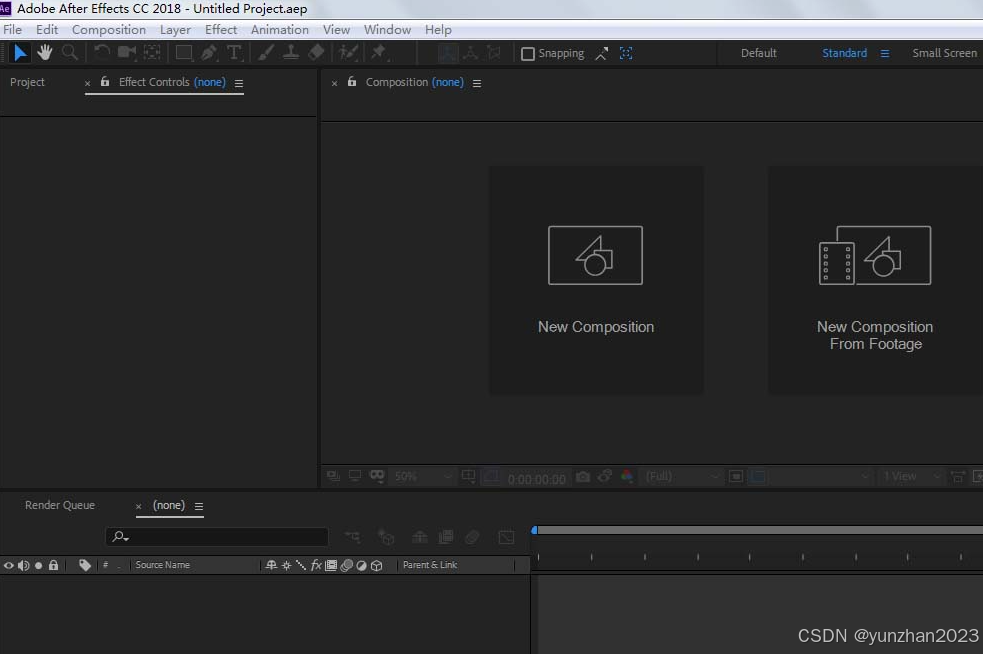Click the solo dot column header
The width and height of the screenshot is (983, 654).
tap(38, 566)
